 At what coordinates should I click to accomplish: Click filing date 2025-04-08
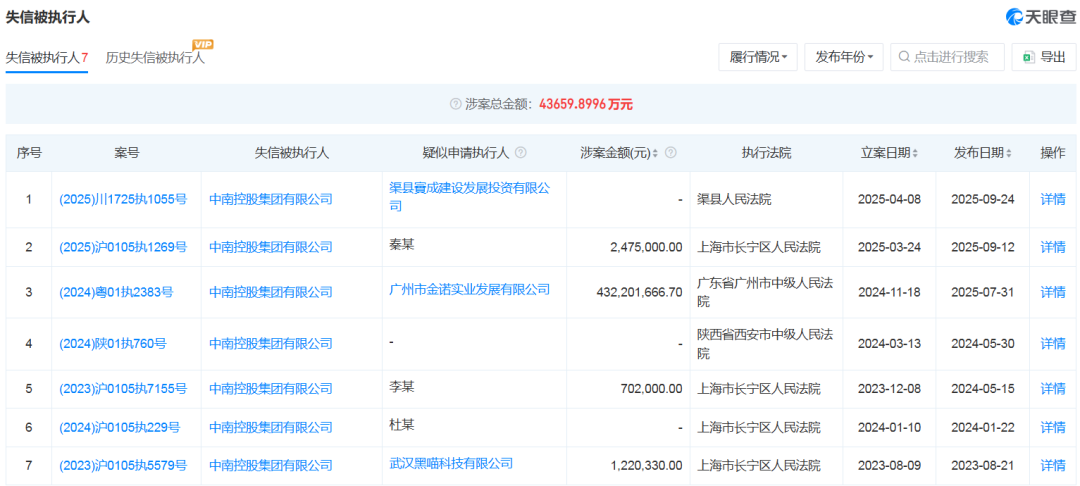click(x=889, y=200)
